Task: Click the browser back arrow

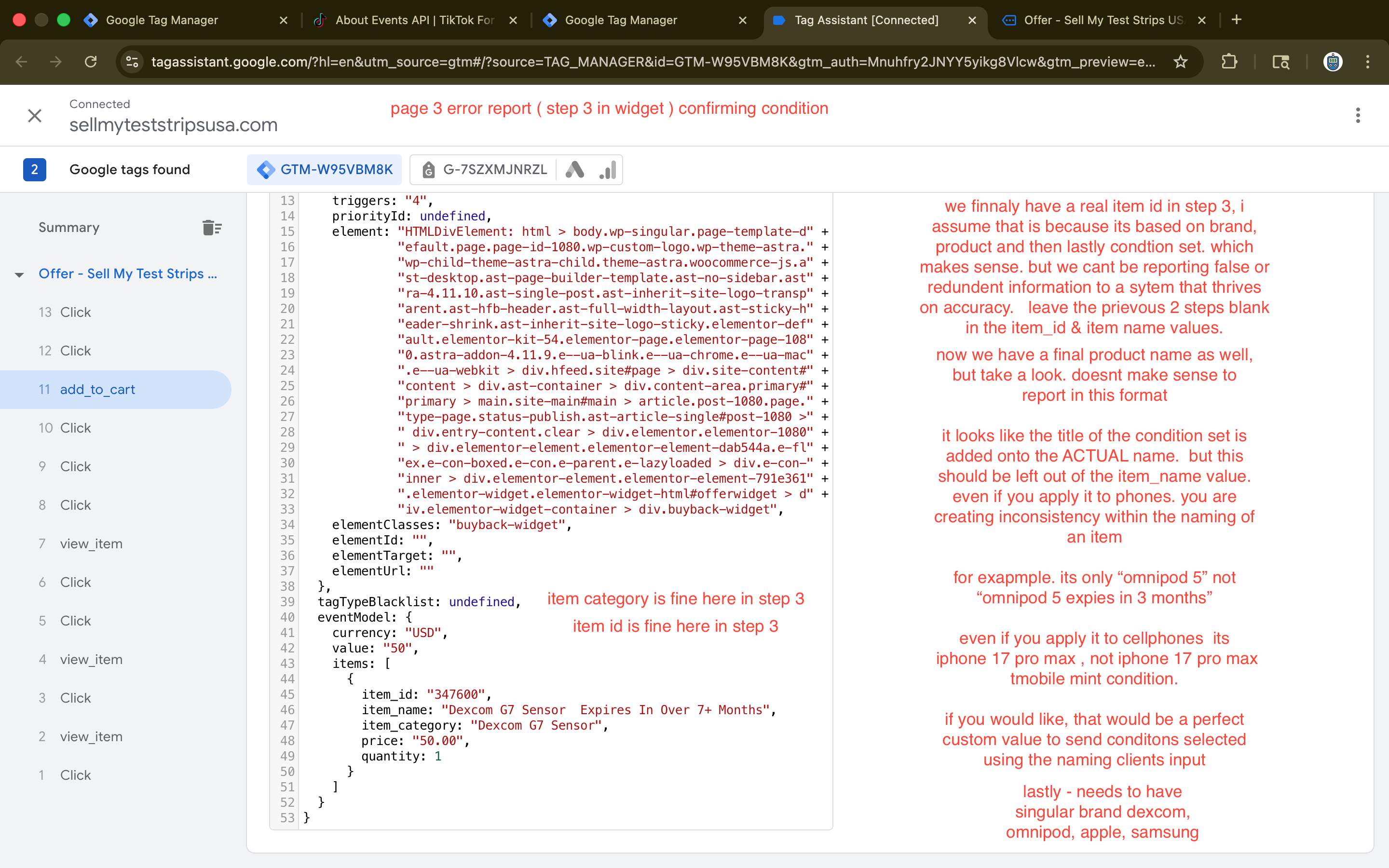Action: coord(21,61)
